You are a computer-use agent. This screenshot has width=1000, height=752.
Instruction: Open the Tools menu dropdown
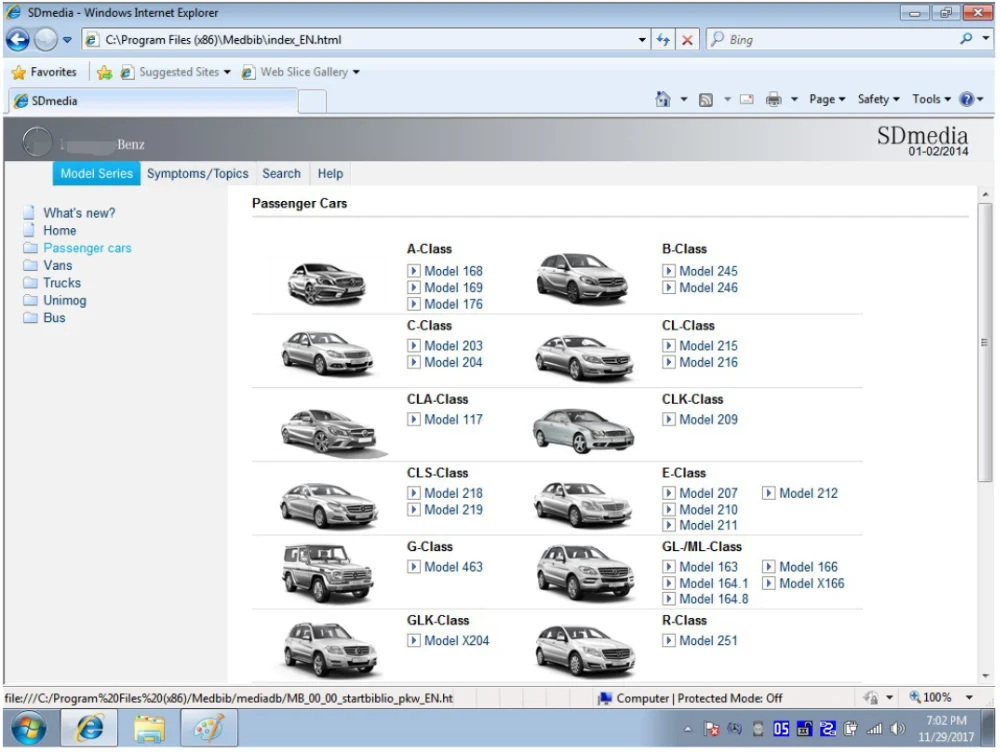click(931, 99)
